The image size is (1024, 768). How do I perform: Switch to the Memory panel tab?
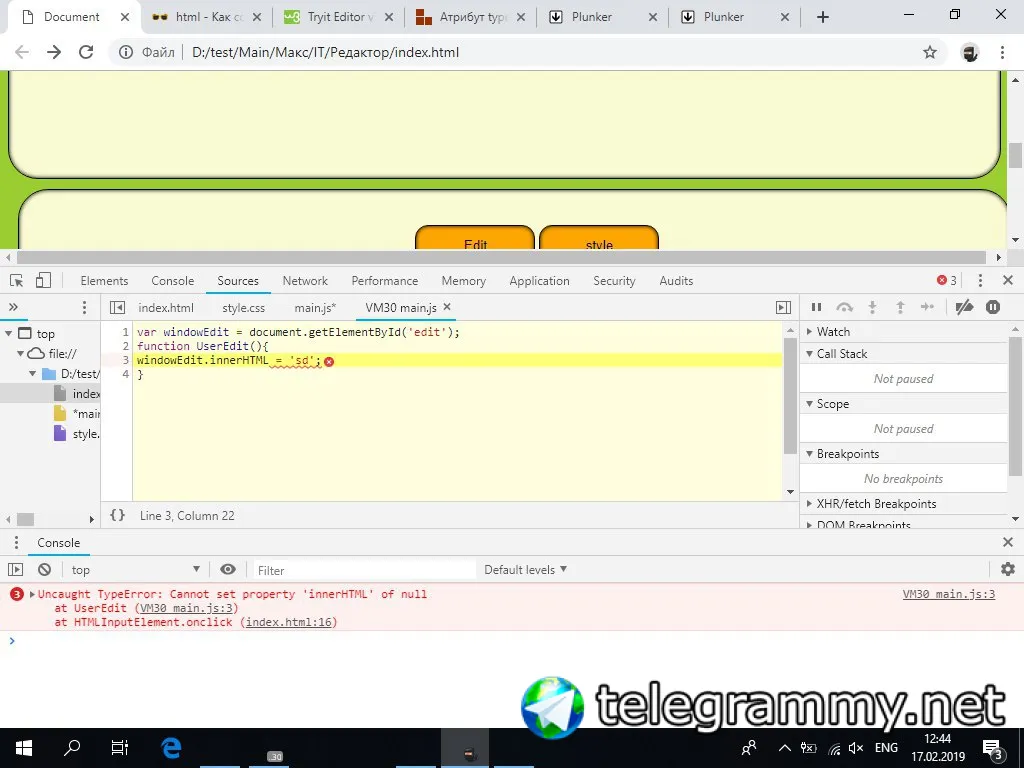point(464,281)
